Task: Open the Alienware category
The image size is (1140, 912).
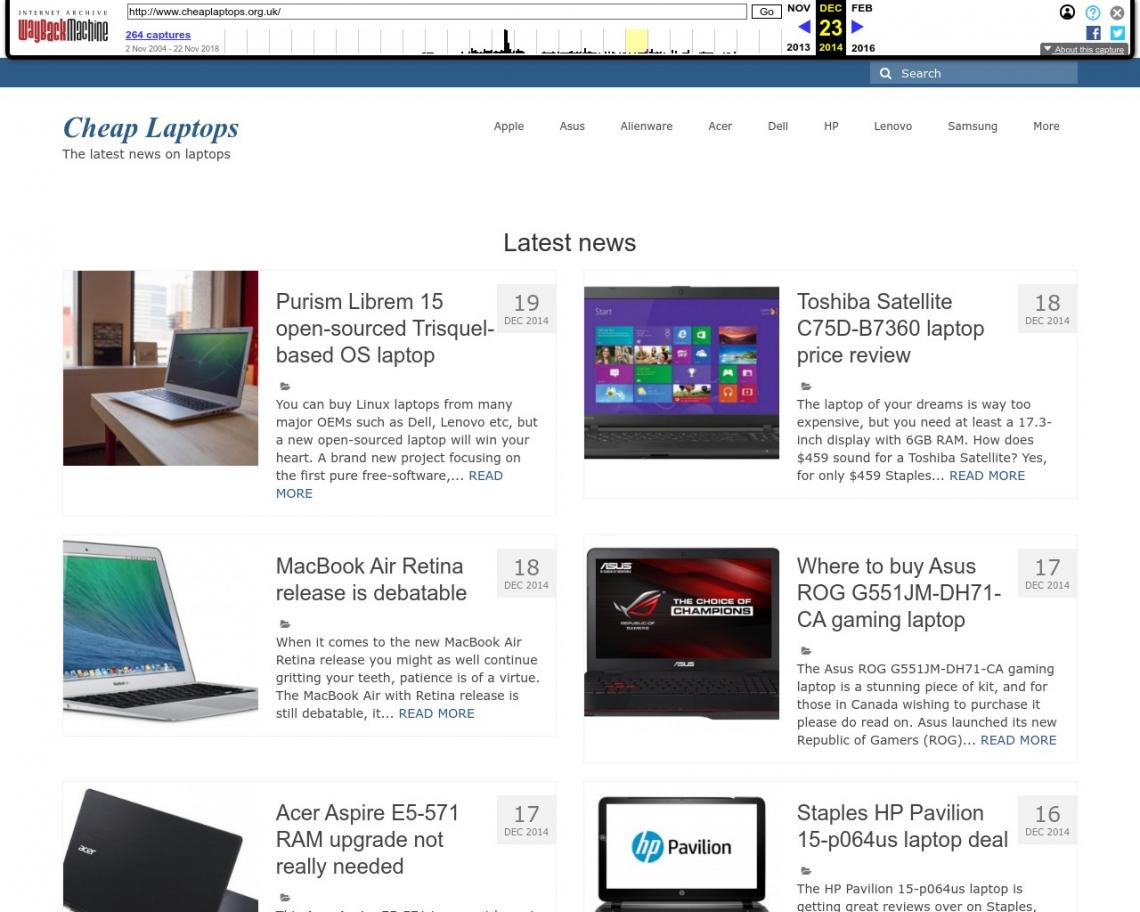Action: pyautogui.click(x=646, y=126)
